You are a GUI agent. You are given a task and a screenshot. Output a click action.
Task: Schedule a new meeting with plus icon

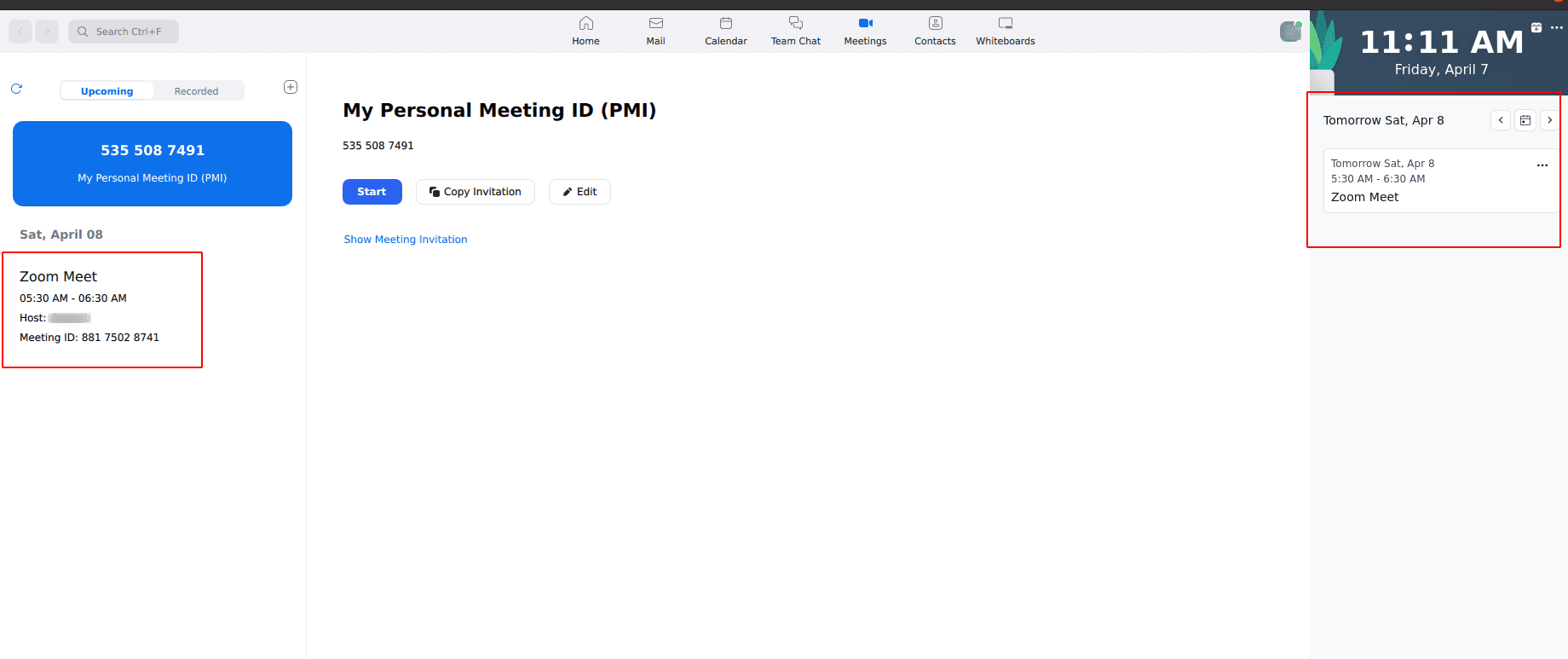click(x=291, y=87)
